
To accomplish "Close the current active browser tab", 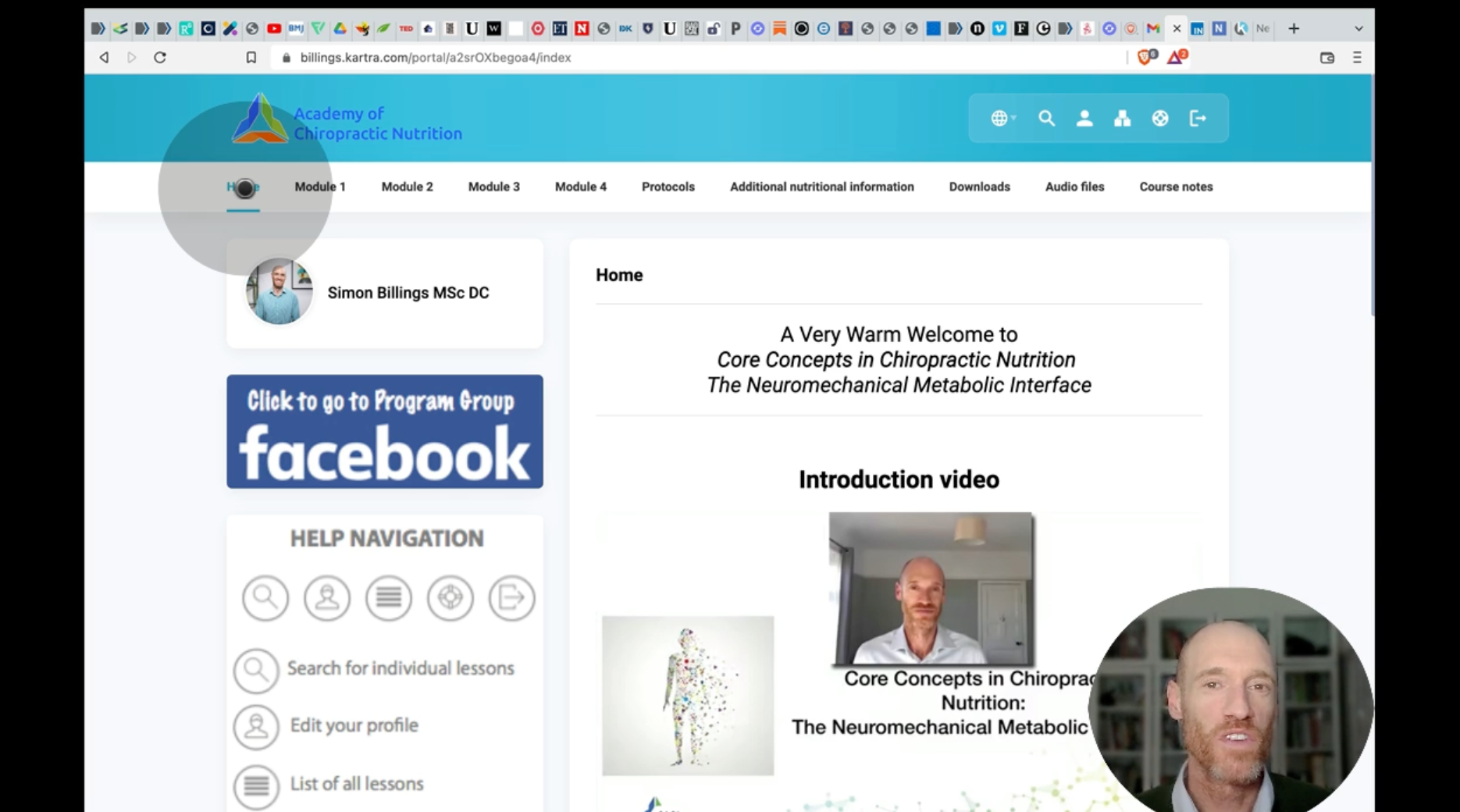I will [1177, 28].
